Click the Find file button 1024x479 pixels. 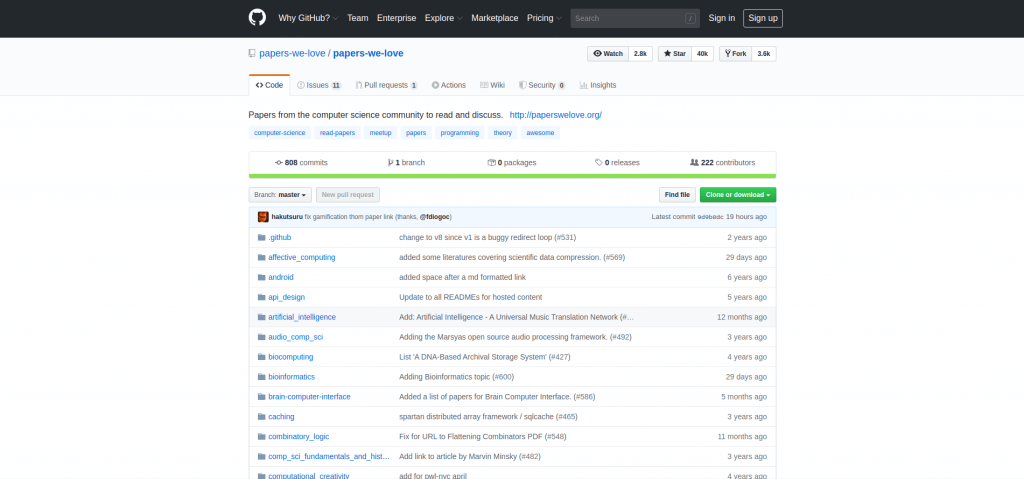click(677, 195)
